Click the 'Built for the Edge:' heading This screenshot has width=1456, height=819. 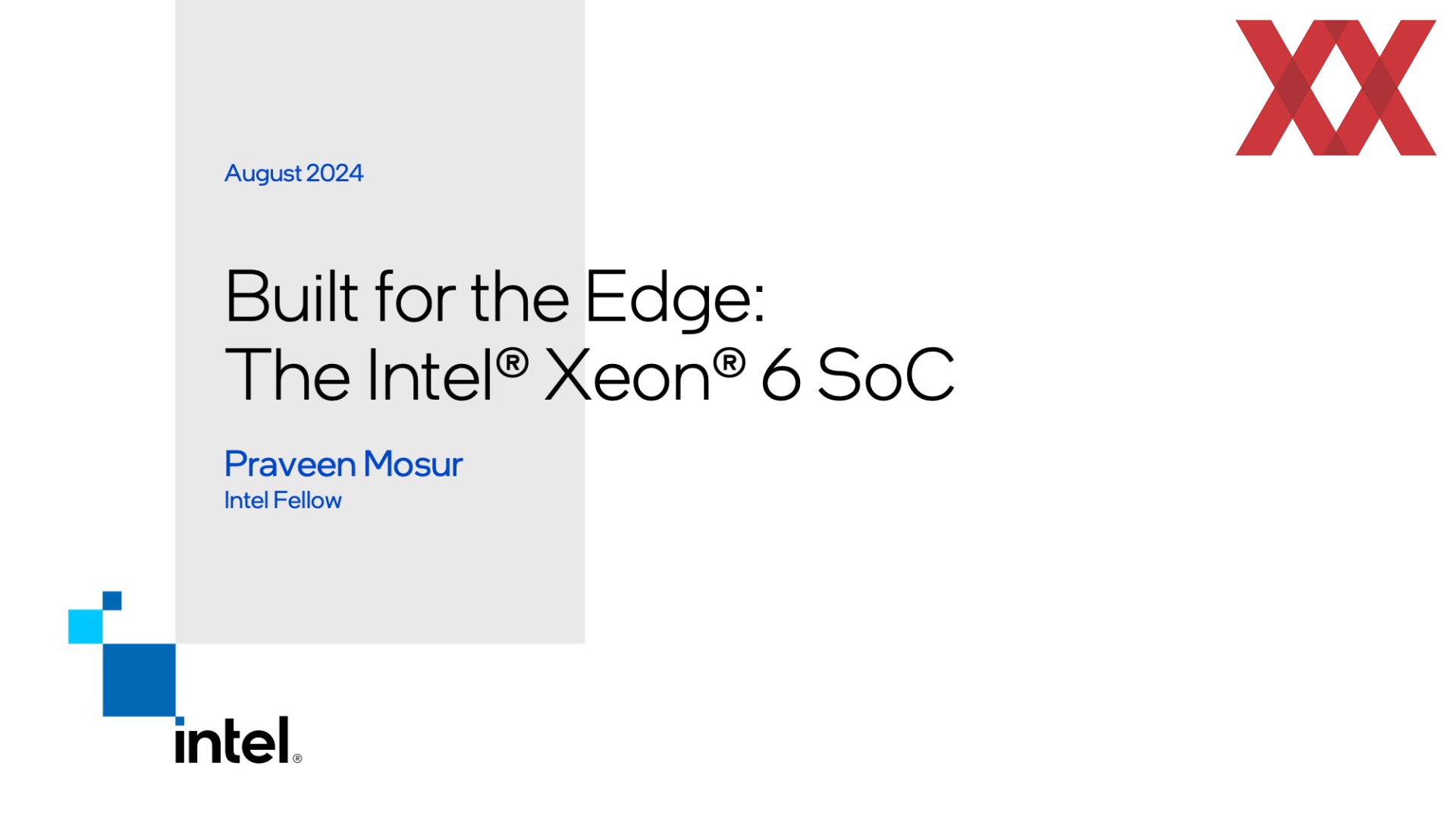coord(495,298)
